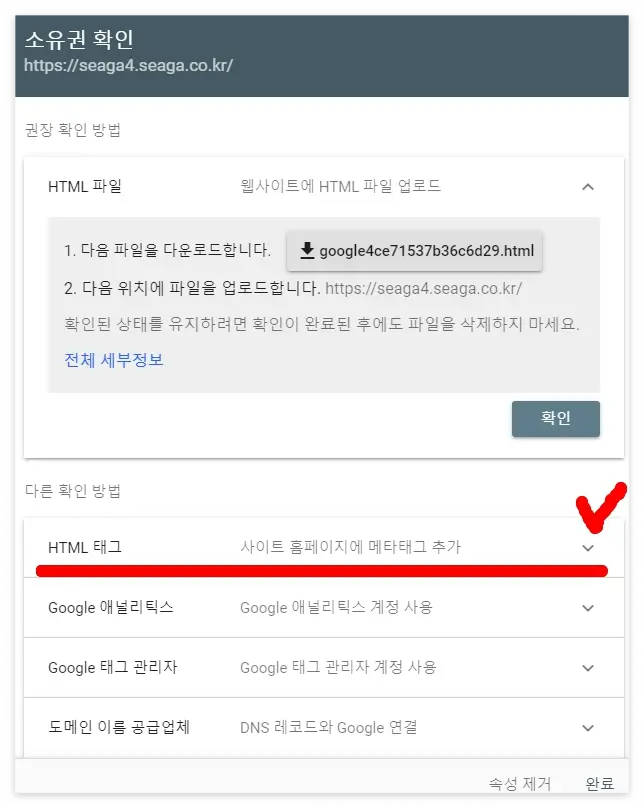Expand the Google 애널리틱스 section
The height and width of the screenshot is (808, 644).
tap(589, 608)
